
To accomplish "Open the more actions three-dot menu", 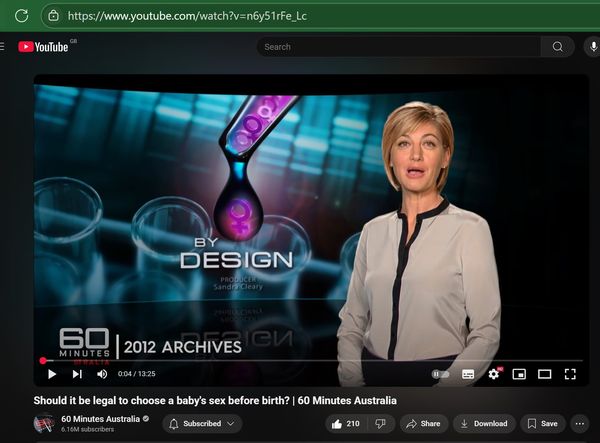I will 580,423.
